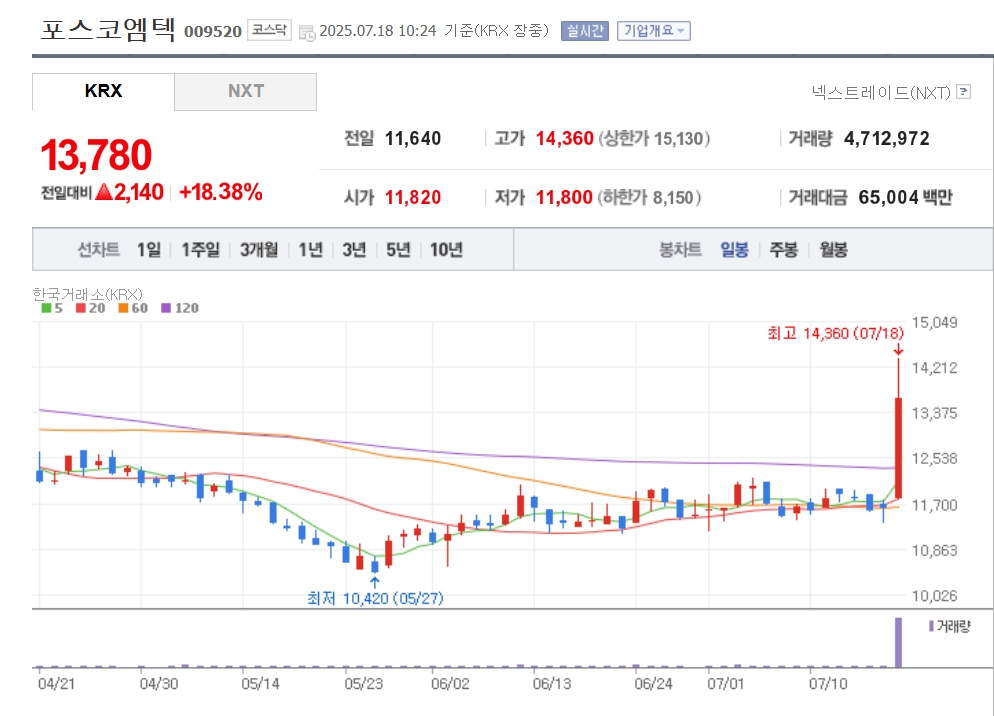Click the green 5-day moving average legend square
994x716 pixels.
point(46,308)
